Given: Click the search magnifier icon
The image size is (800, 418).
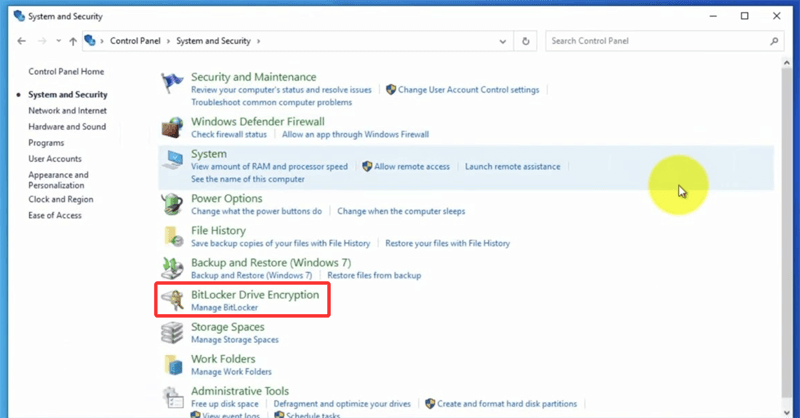Looking at the screenshot, I should (x=774, y=41).
